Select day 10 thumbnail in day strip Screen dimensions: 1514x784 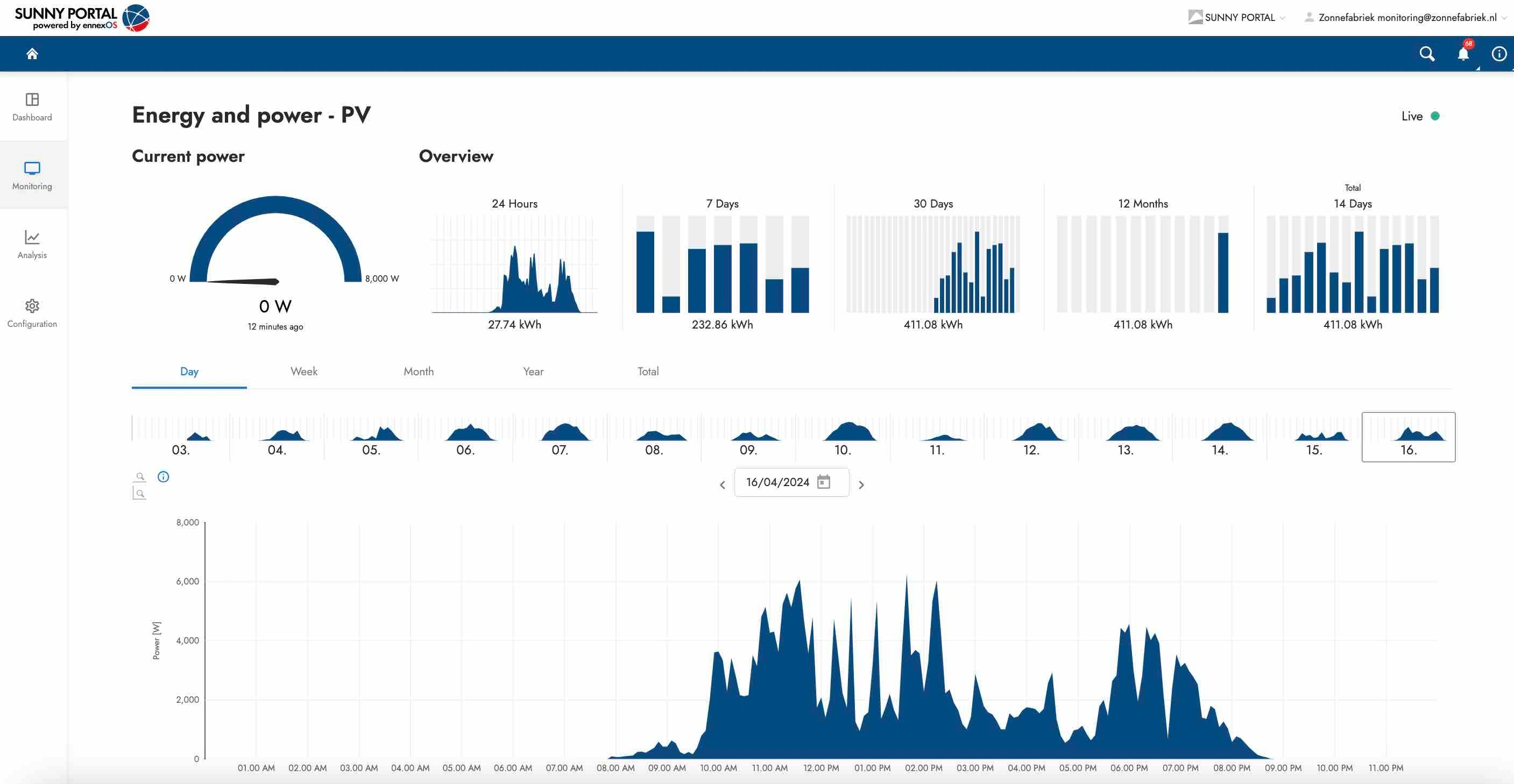843,438
